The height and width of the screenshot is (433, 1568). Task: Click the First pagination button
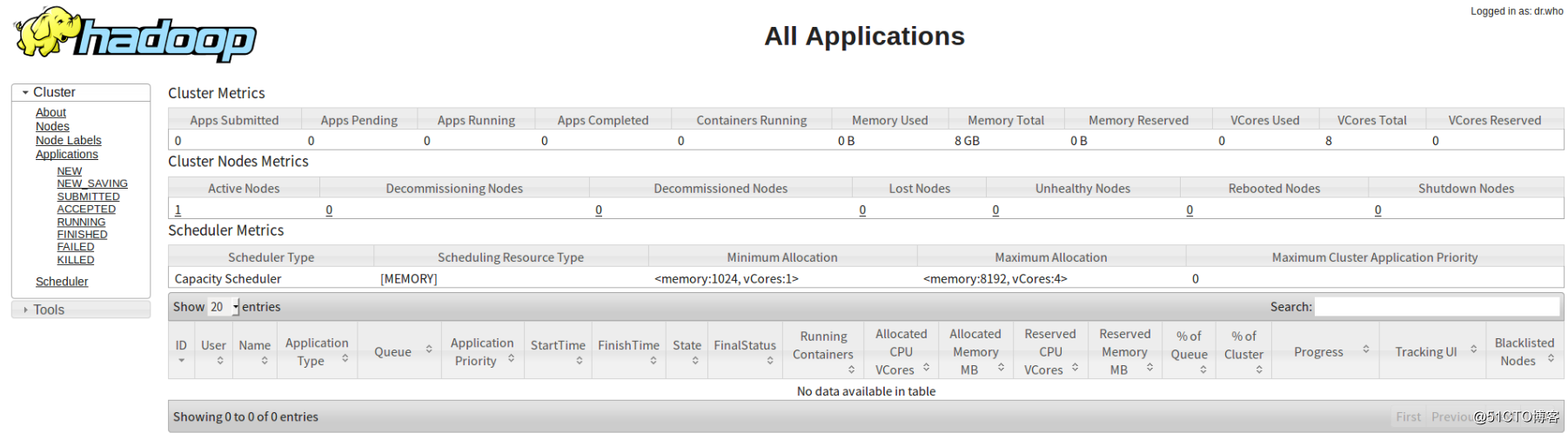(x=1408, y=417)
